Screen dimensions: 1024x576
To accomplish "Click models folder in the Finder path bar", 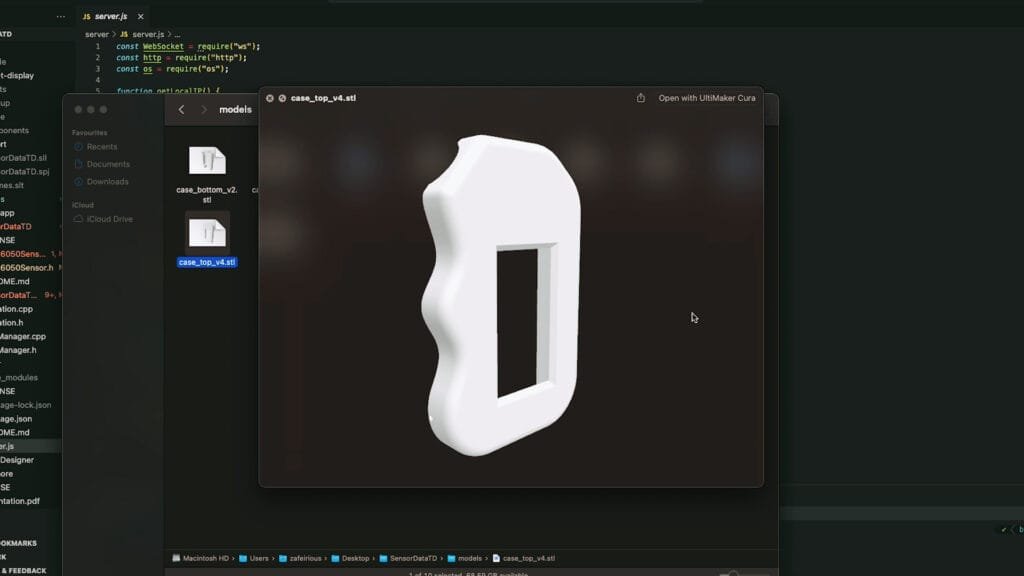I will pos(465,558).
